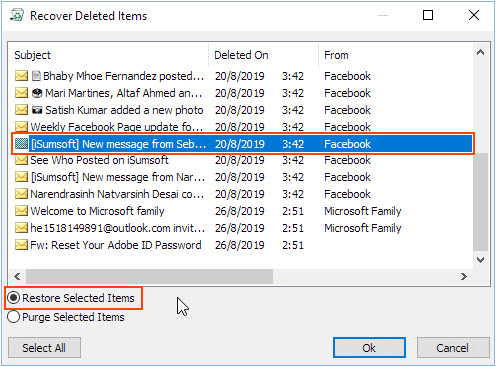
Task: Click horizontal scrollbar right arrow
Action: point(464,276)
